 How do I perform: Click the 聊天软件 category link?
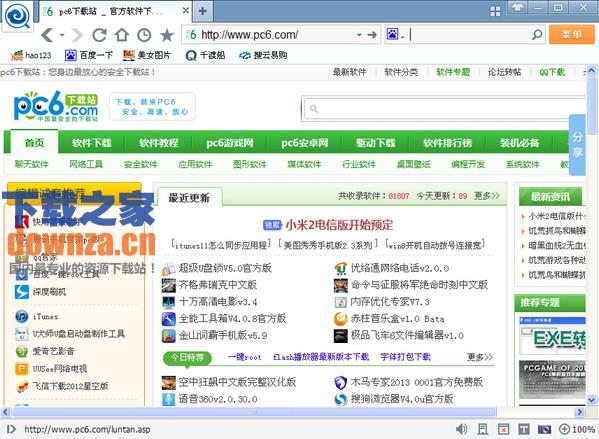click(x=31, y=164)
